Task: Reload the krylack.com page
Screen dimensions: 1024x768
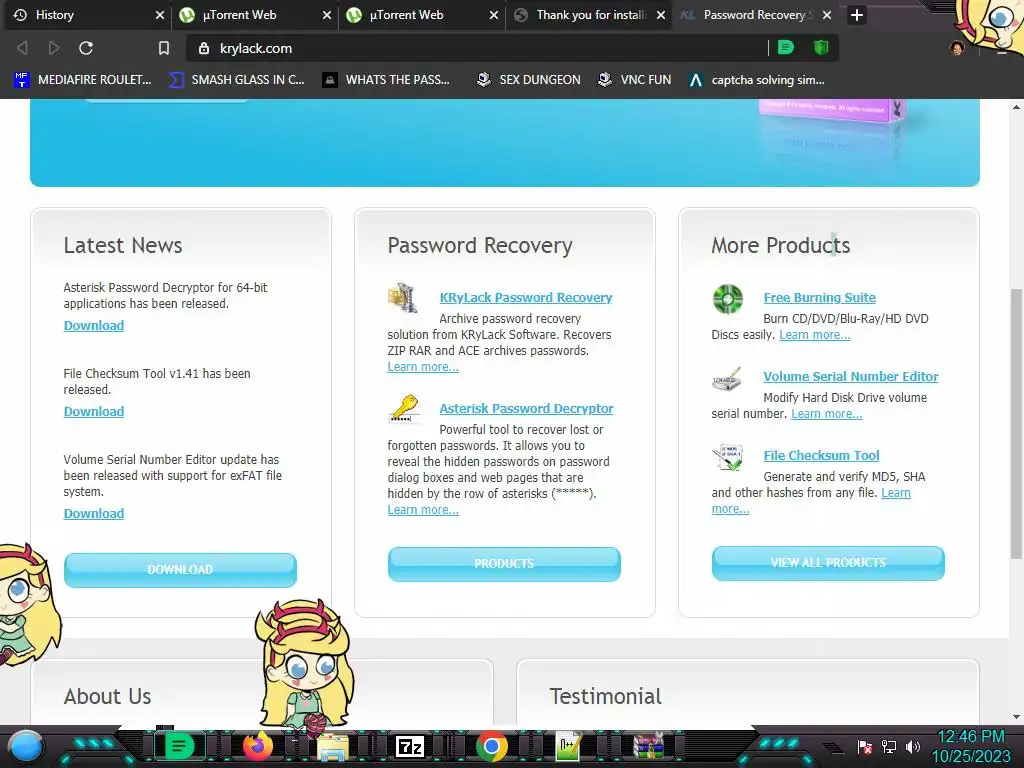Action: (86, 48)
